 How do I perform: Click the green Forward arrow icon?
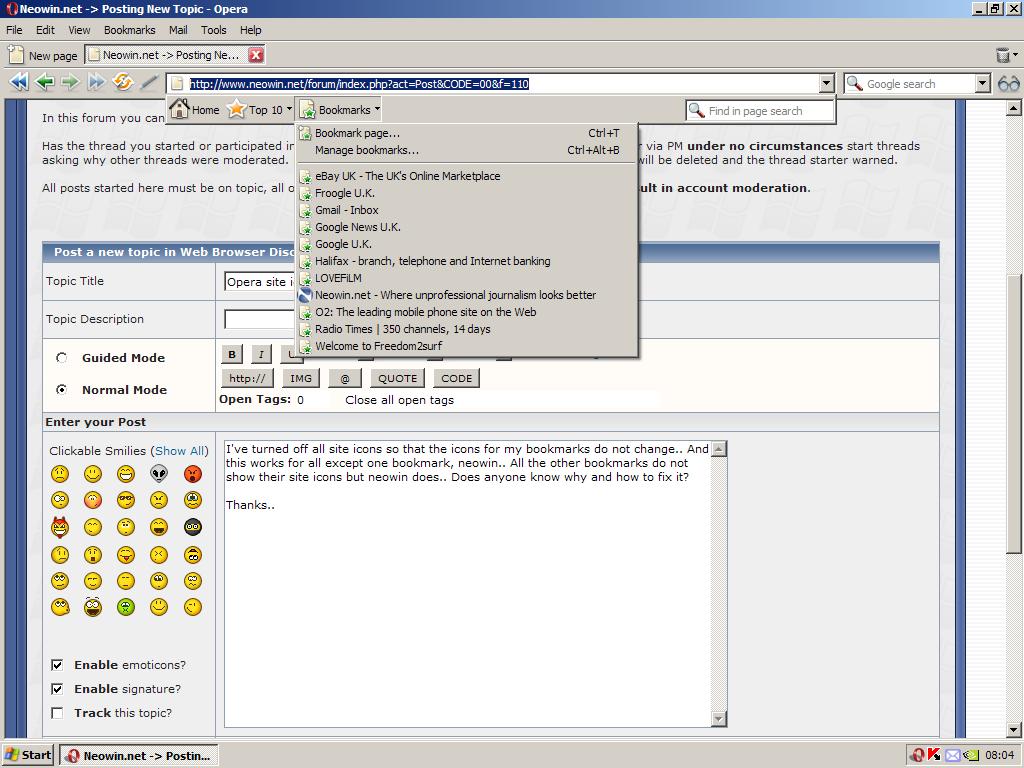(70, 82)
